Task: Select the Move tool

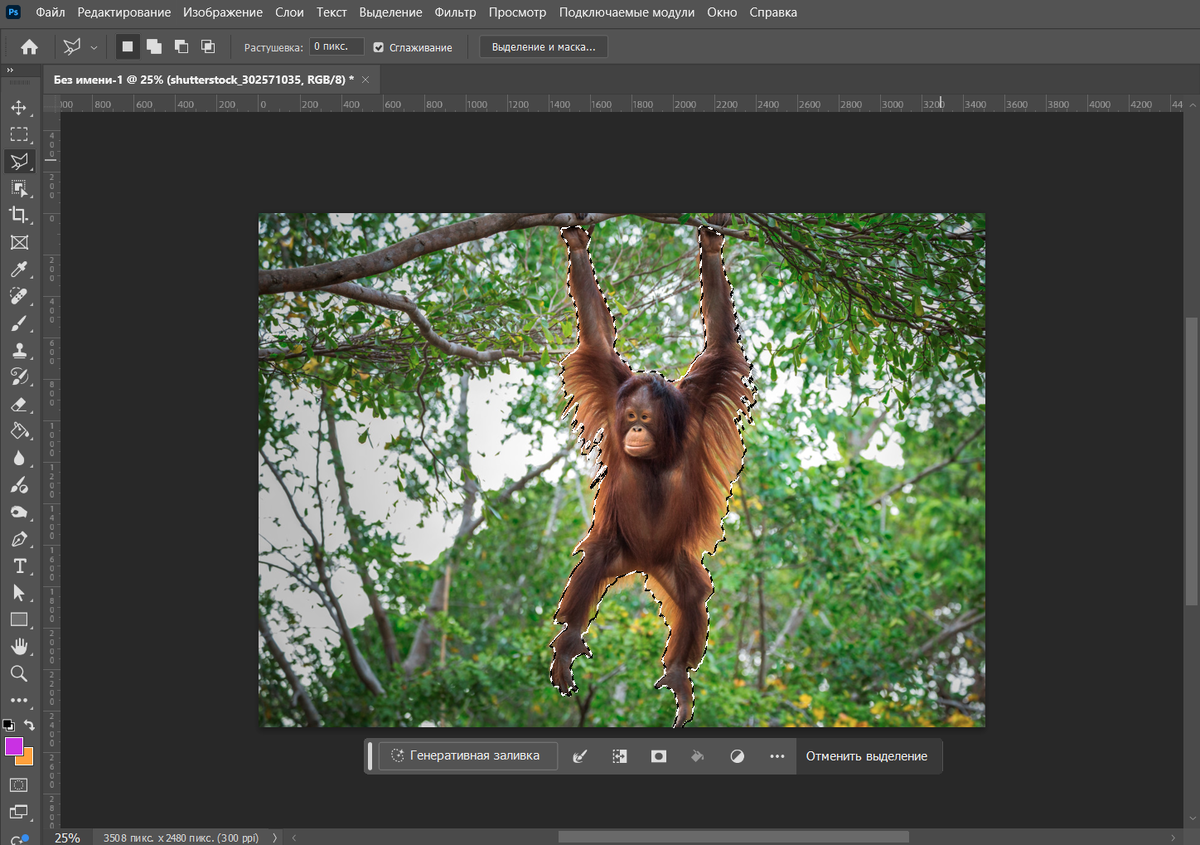Action: coord(19,108)
